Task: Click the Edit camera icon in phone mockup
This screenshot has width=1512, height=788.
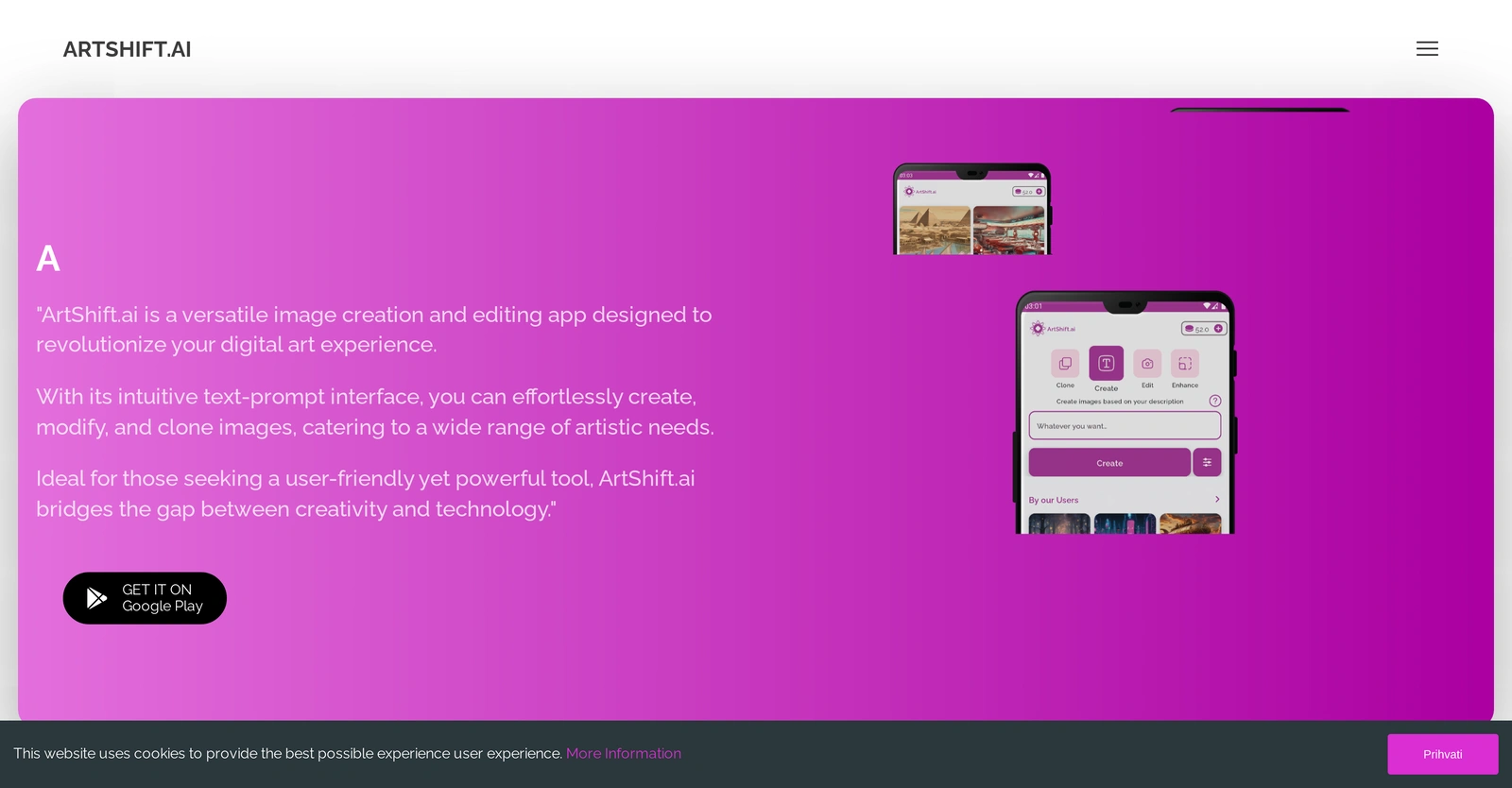Action: [x=1147, y=364]
